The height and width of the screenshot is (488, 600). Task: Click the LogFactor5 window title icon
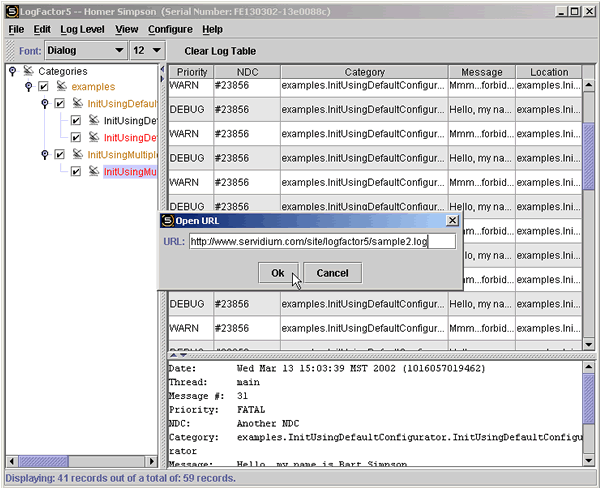tap(10, 11)
